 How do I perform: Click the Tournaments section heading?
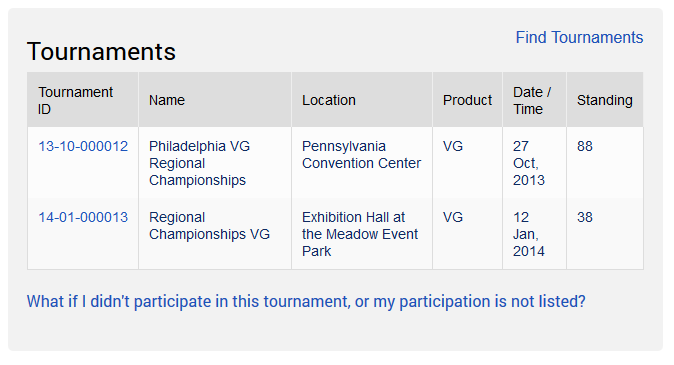[x=101, y=52]
